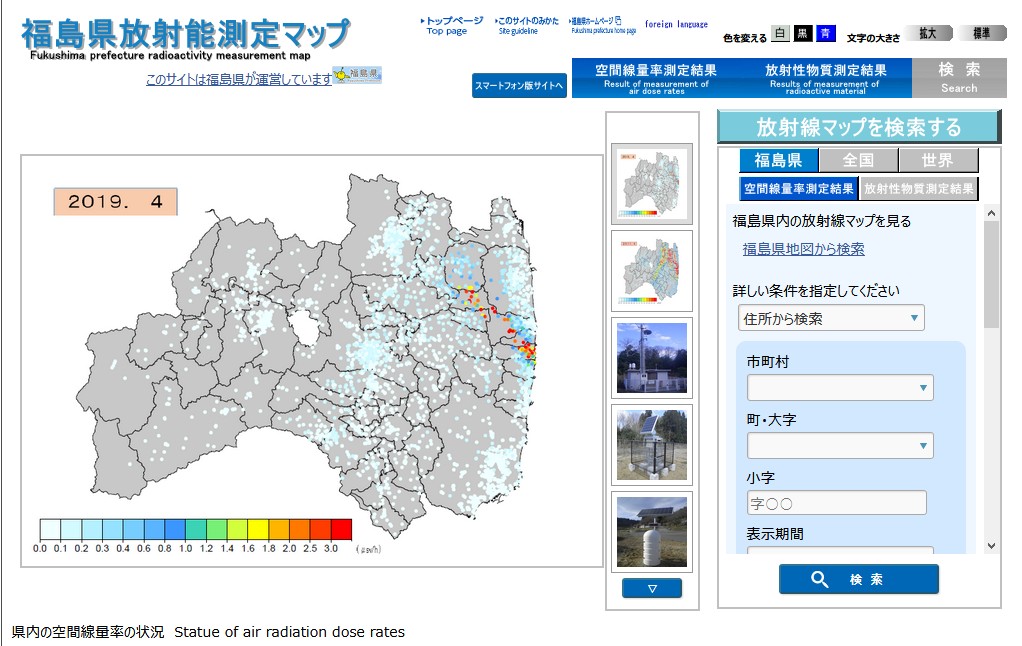Screen dimensions: 1022x646
Task: Open Fukushima prefecture home page link
Action: 602,25
